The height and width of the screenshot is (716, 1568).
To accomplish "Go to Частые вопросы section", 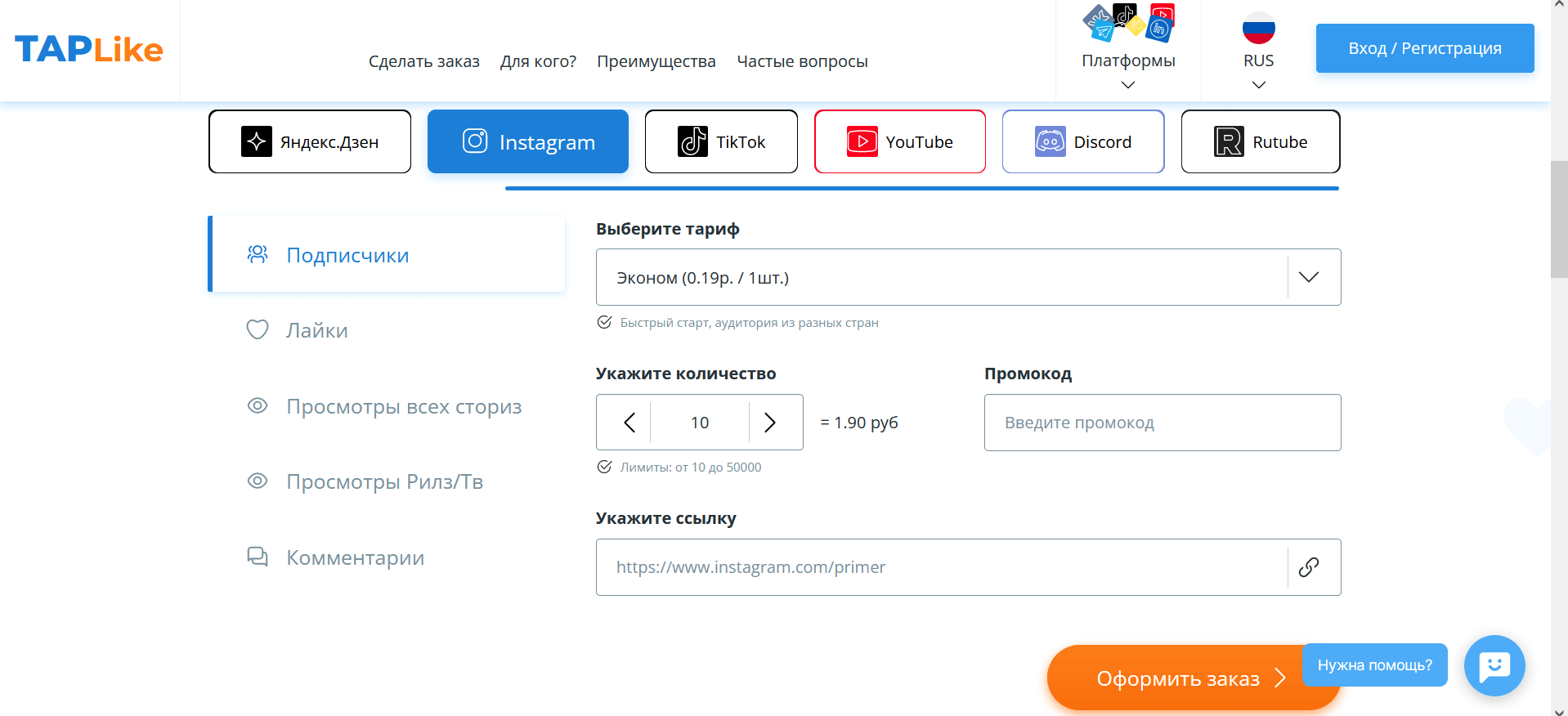I will click(802, 61).
